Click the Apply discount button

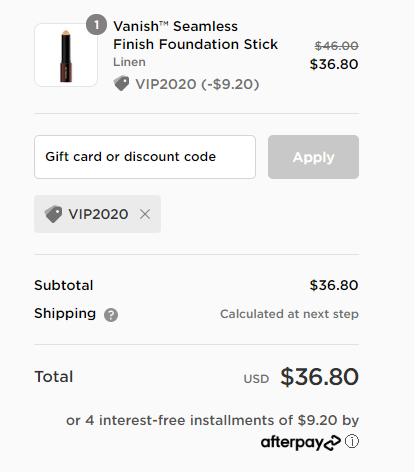(x=313, y=157)
